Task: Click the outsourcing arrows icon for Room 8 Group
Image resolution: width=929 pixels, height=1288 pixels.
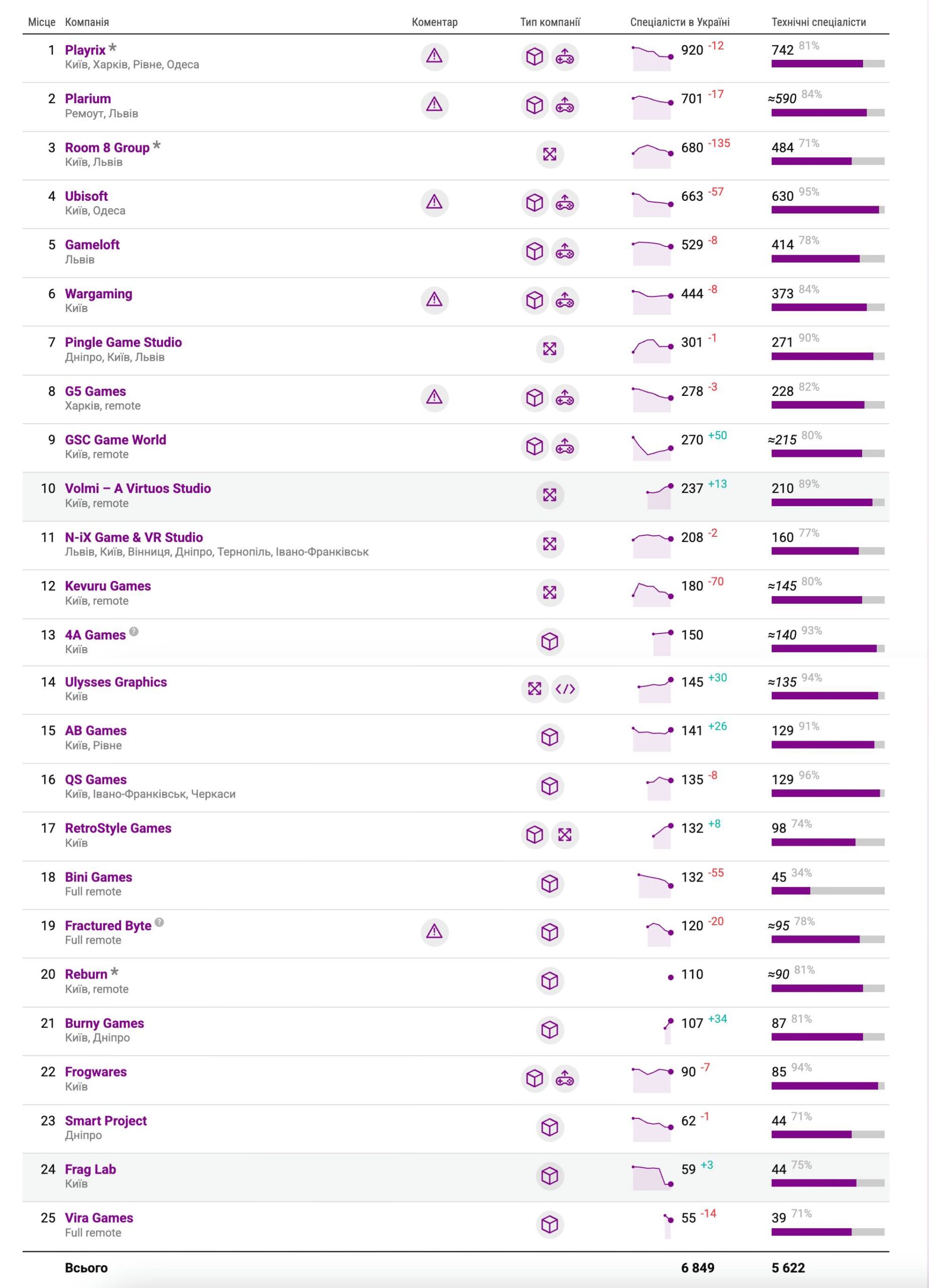Action: [550, 154]
